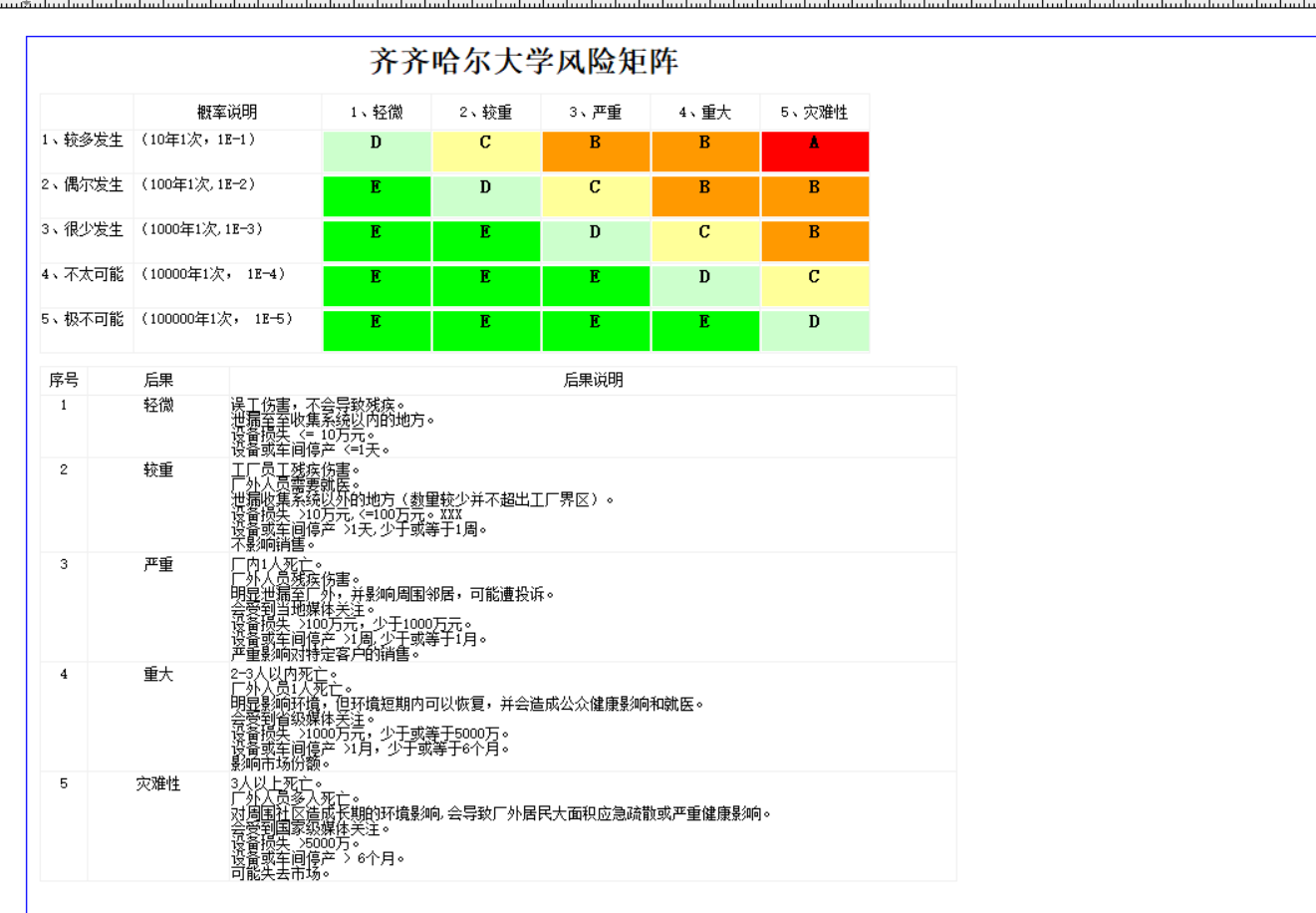
Task: Click the C cell at 偶尔发生 and 严重
Action: click(x=596, y=196)
